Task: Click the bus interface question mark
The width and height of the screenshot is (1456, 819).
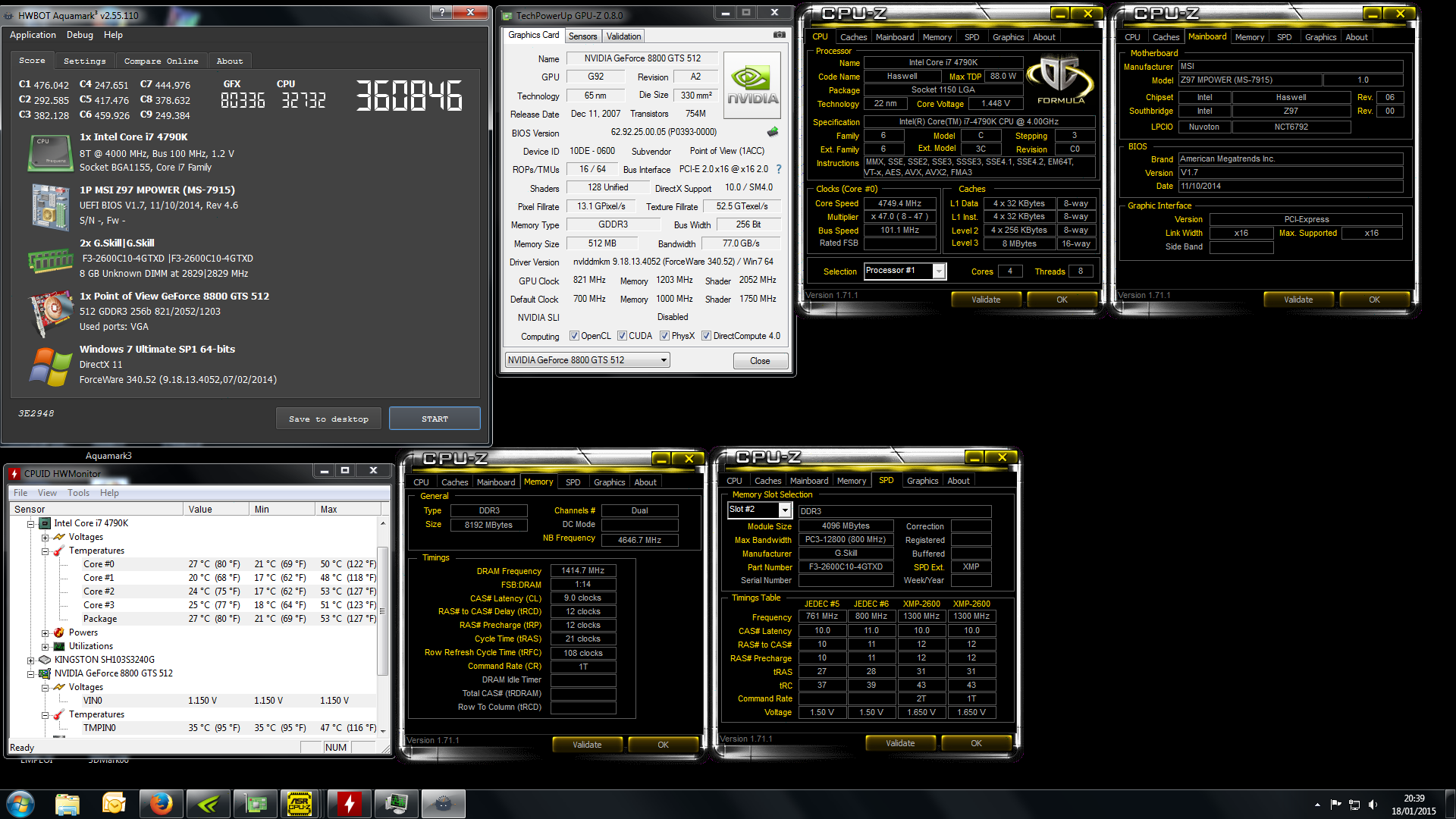Action: [x=778, y=169]
